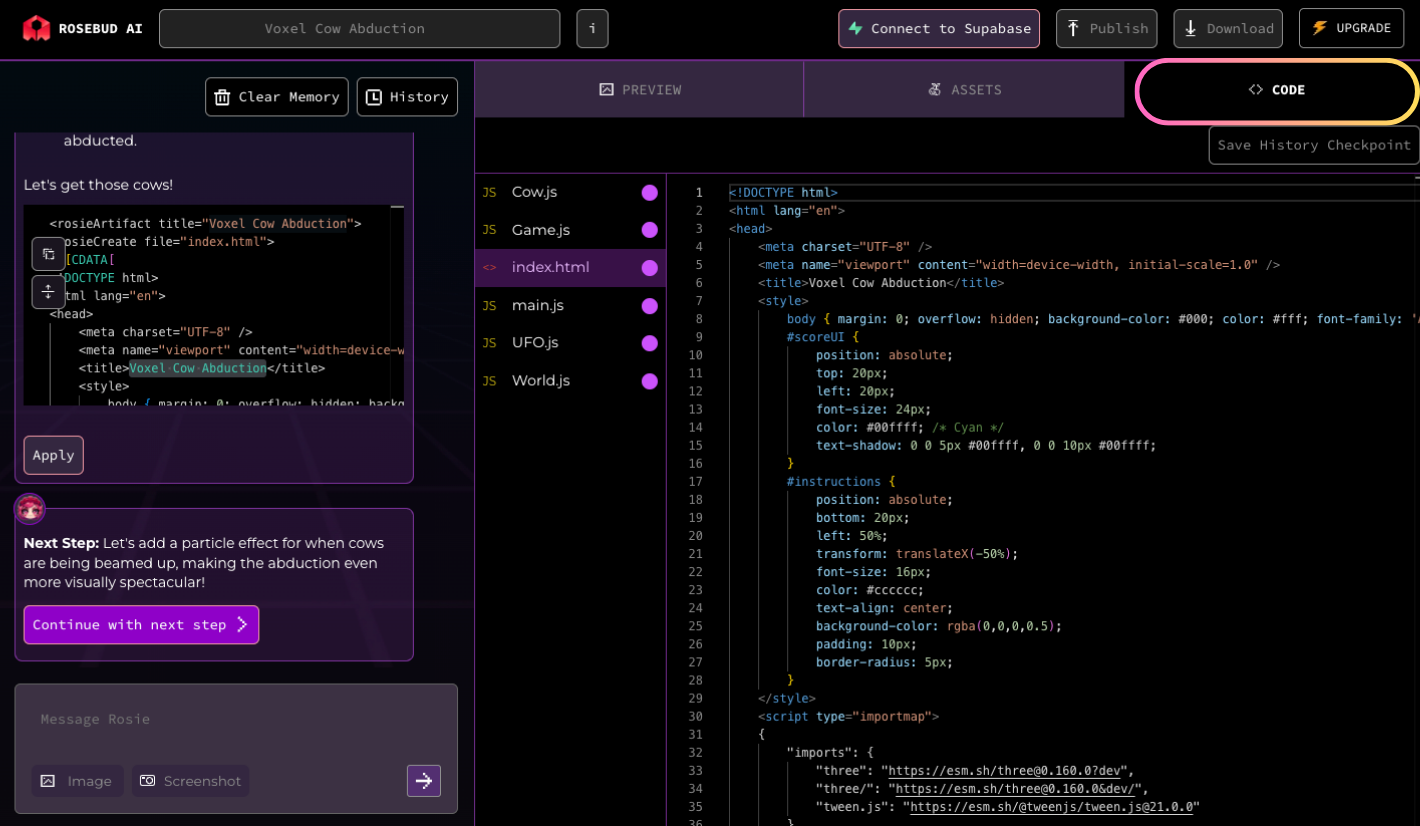Click the '#instructions {' line in the editor
1420x826 pixels.
click(x=841, y=482)
